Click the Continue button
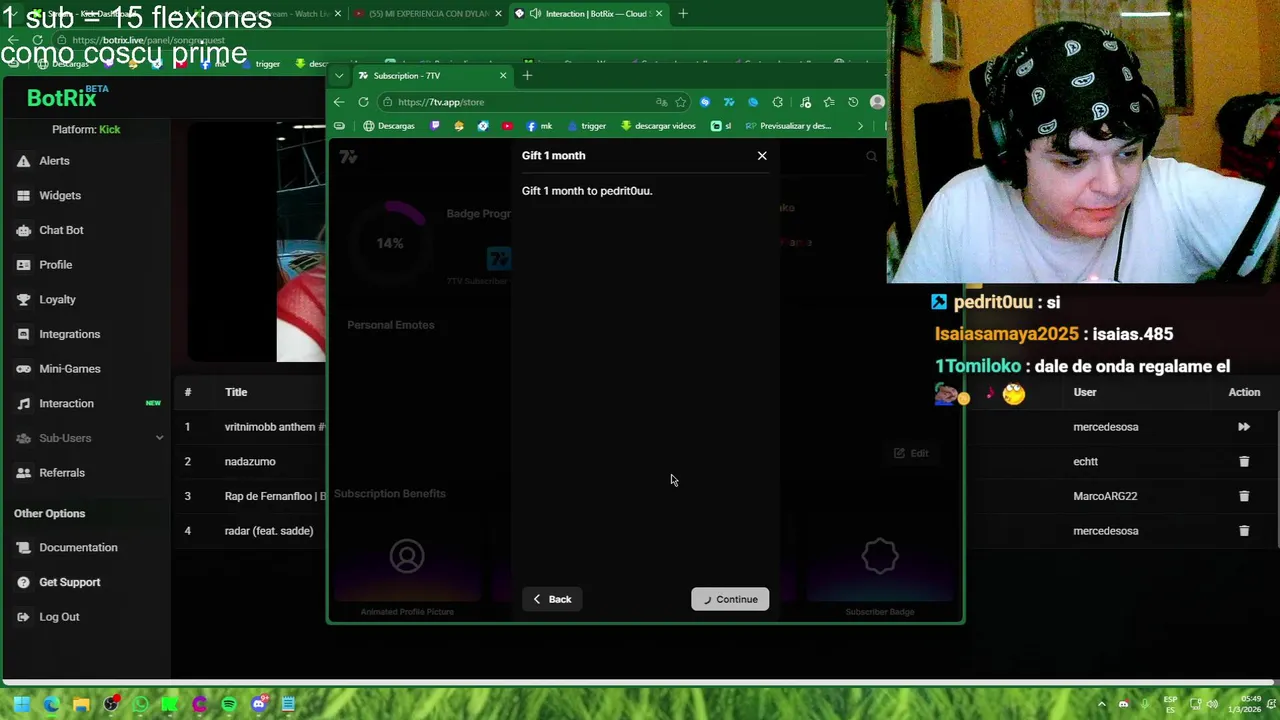This screenshot has height=720, width=1280. [x=730, y=599]
